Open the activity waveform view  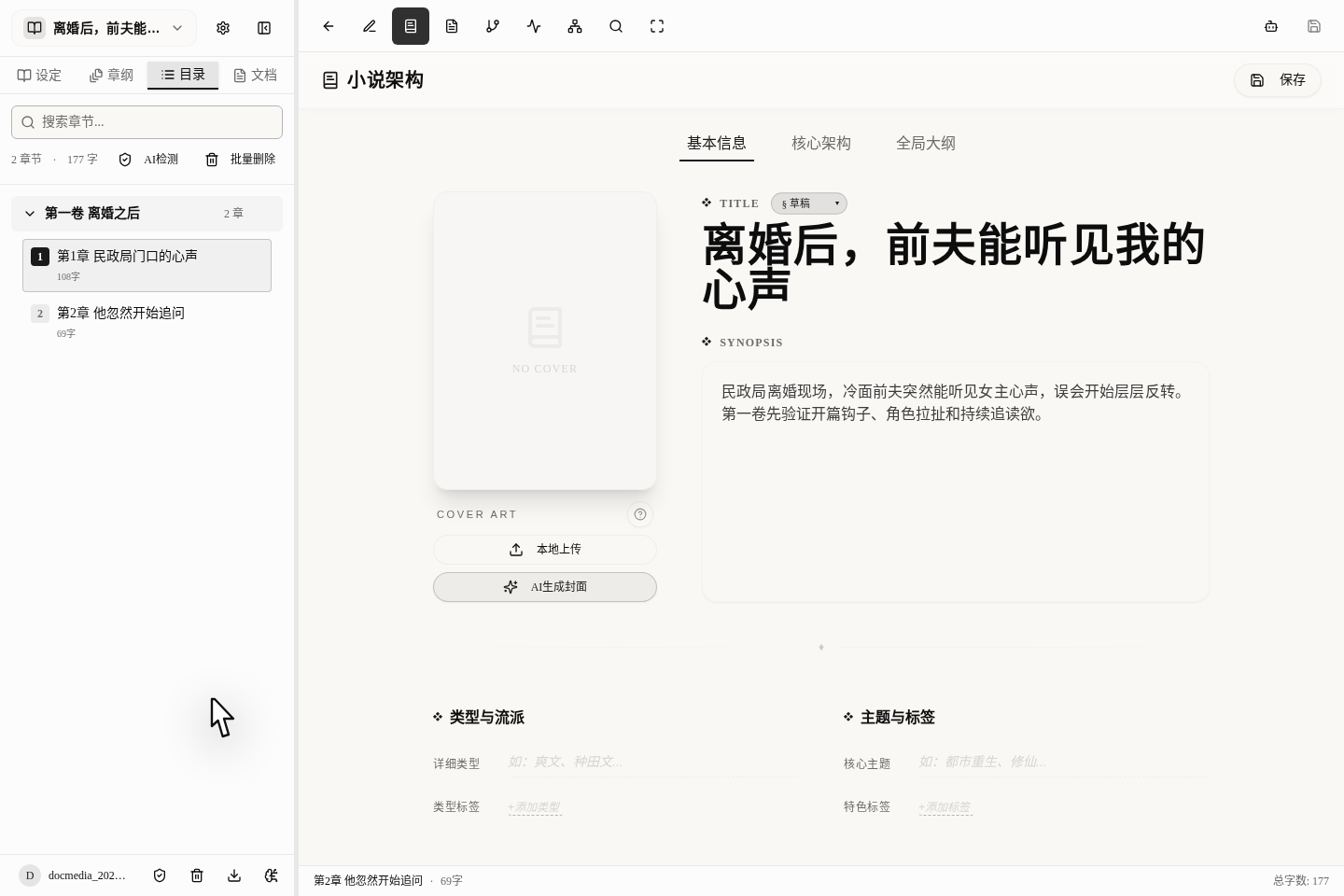coord(534,26)
